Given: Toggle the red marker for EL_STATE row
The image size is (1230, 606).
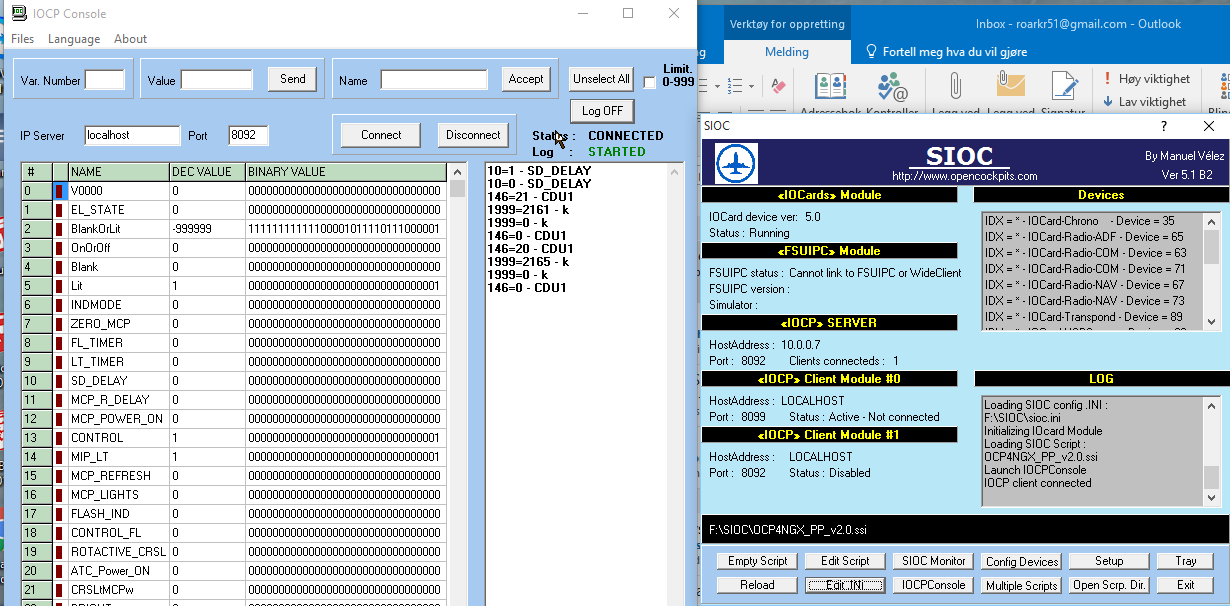Looking at the screenshot, I should pos(60,210).
